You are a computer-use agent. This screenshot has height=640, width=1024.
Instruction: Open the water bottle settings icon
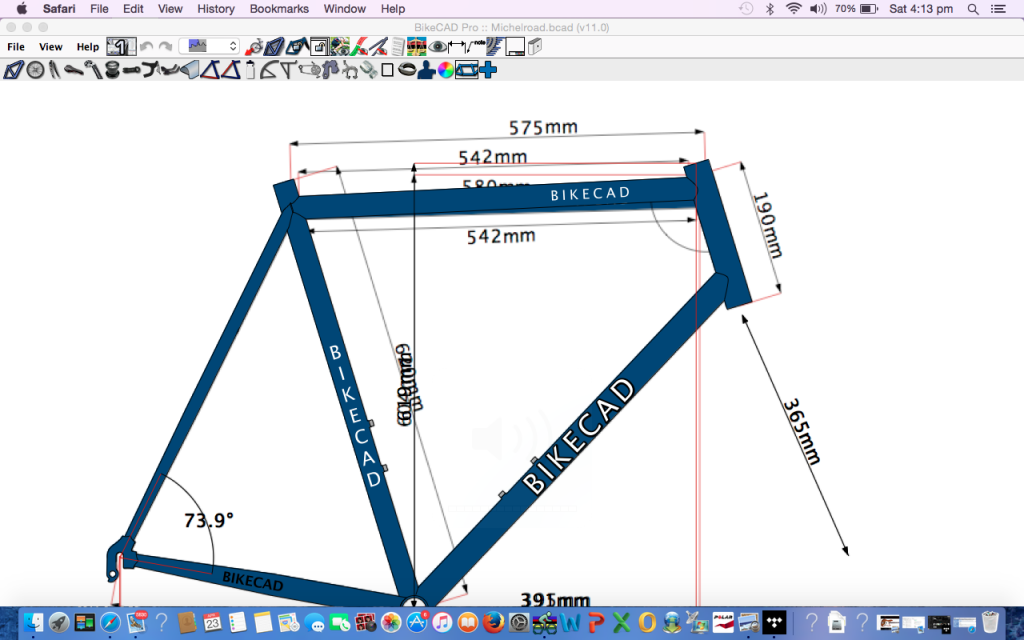251,70
